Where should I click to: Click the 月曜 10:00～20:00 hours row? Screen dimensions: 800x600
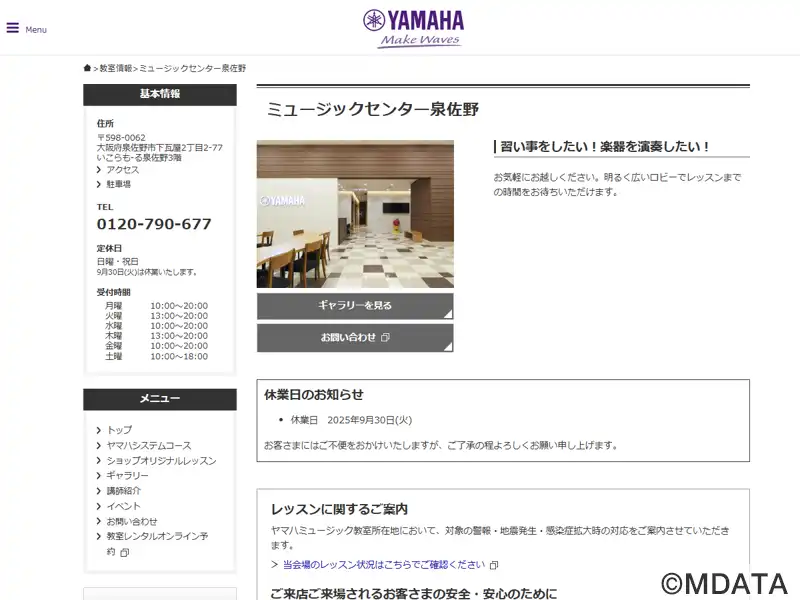(x=156, y=306)
